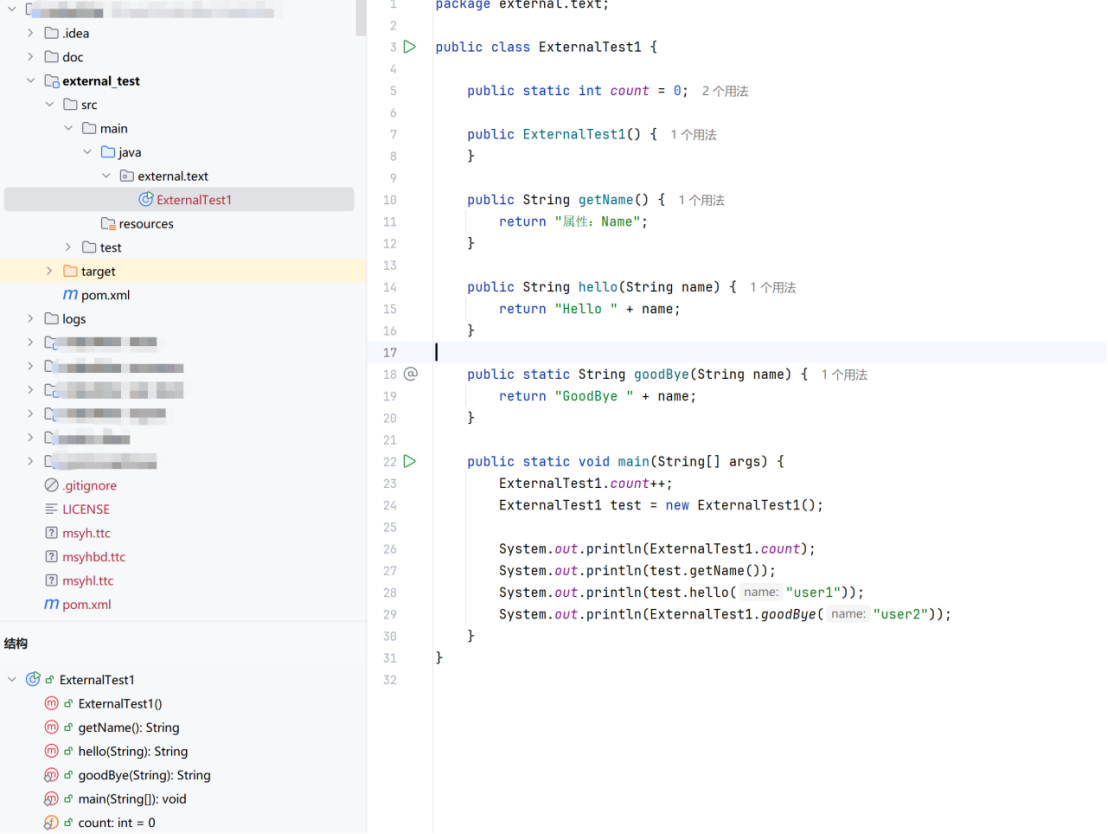The image size is (1108, 834).
Task: Click method icon of main(String[]) in Structure
Action: click(x=51, y=799)
